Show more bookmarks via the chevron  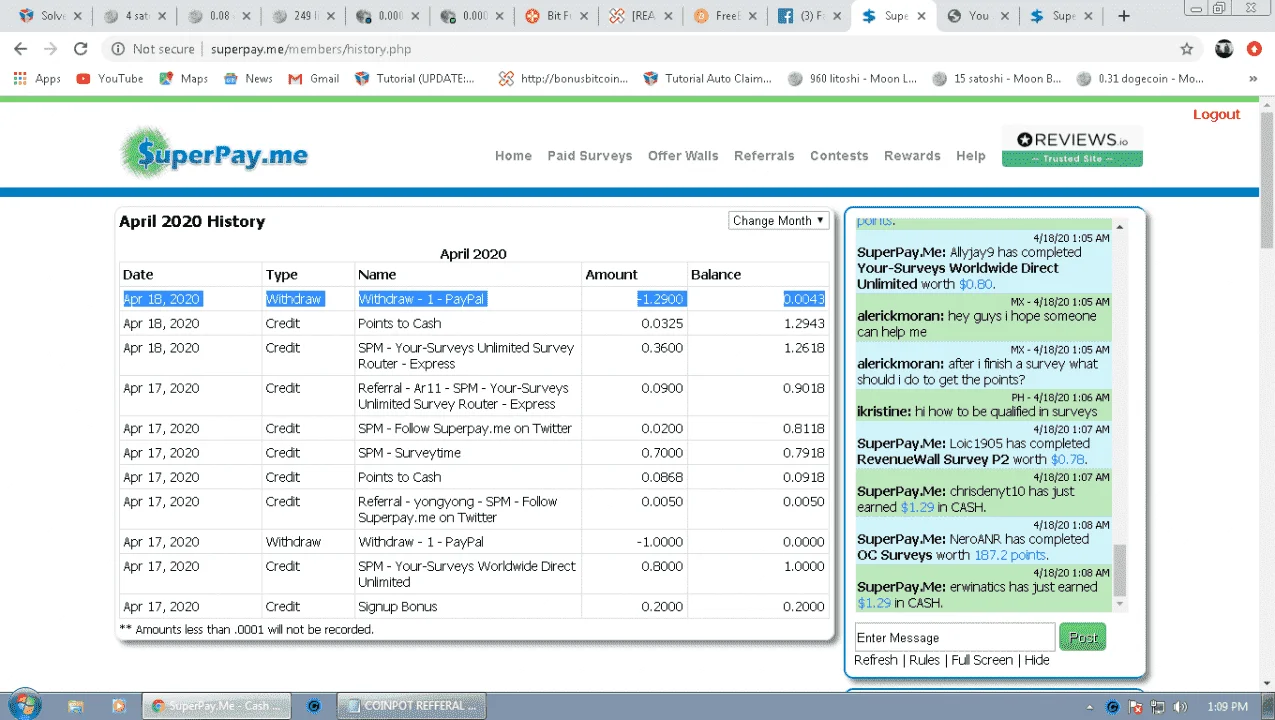[1254, 78]
